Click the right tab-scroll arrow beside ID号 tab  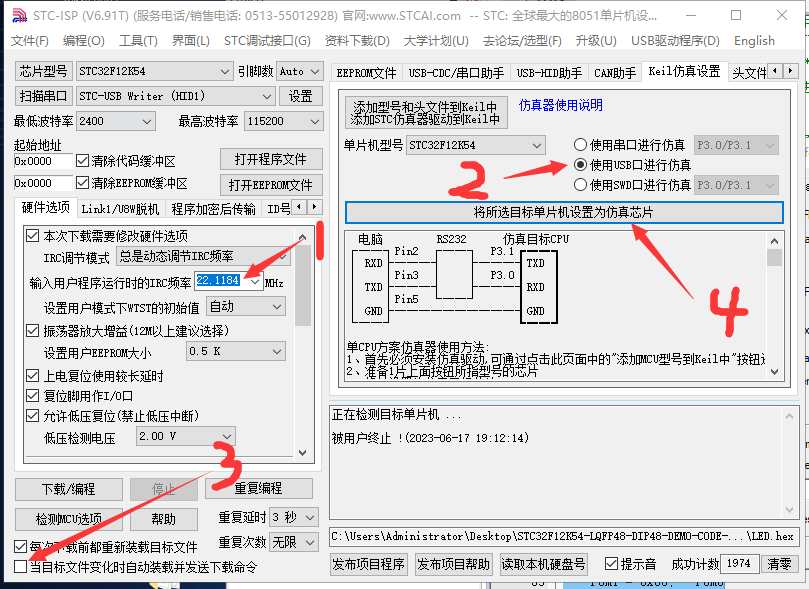[314, 207]
